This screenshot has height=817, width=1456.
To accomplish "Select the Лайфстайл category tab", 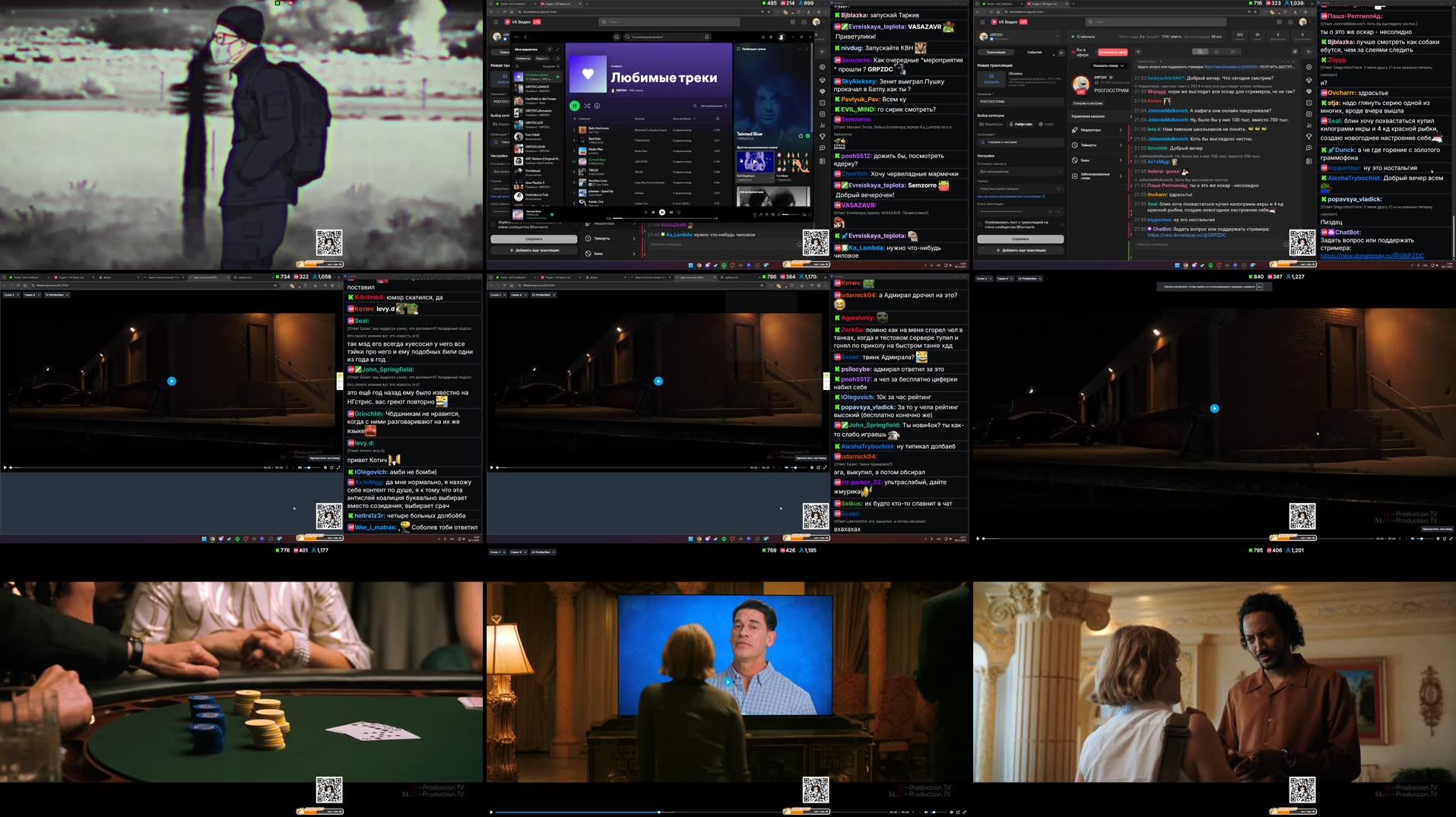I will 1022,124.
